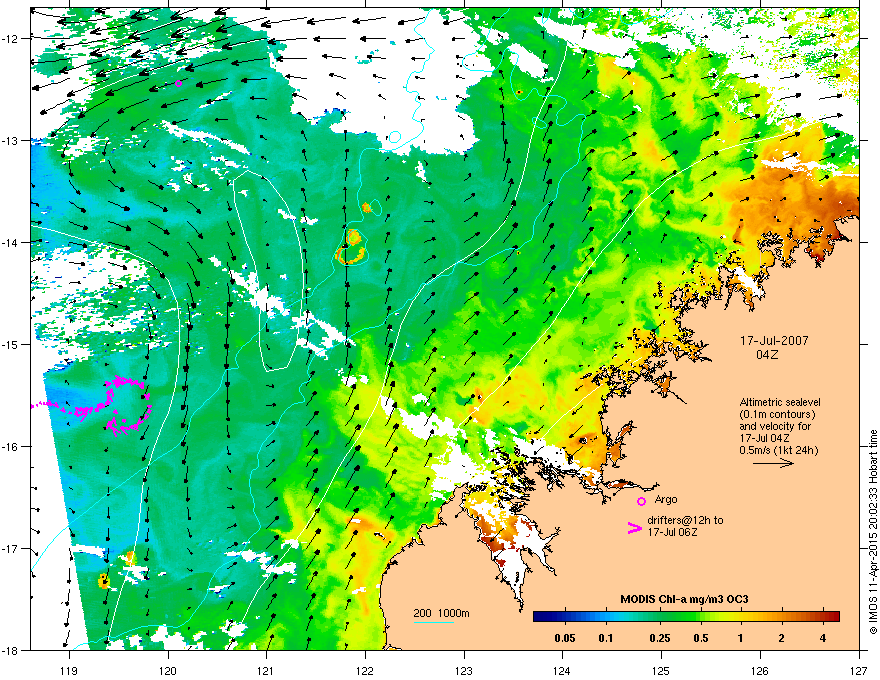Click the longitude axis label '119'
The width and height of the screenshot is (880, 680).
point(69,670)
